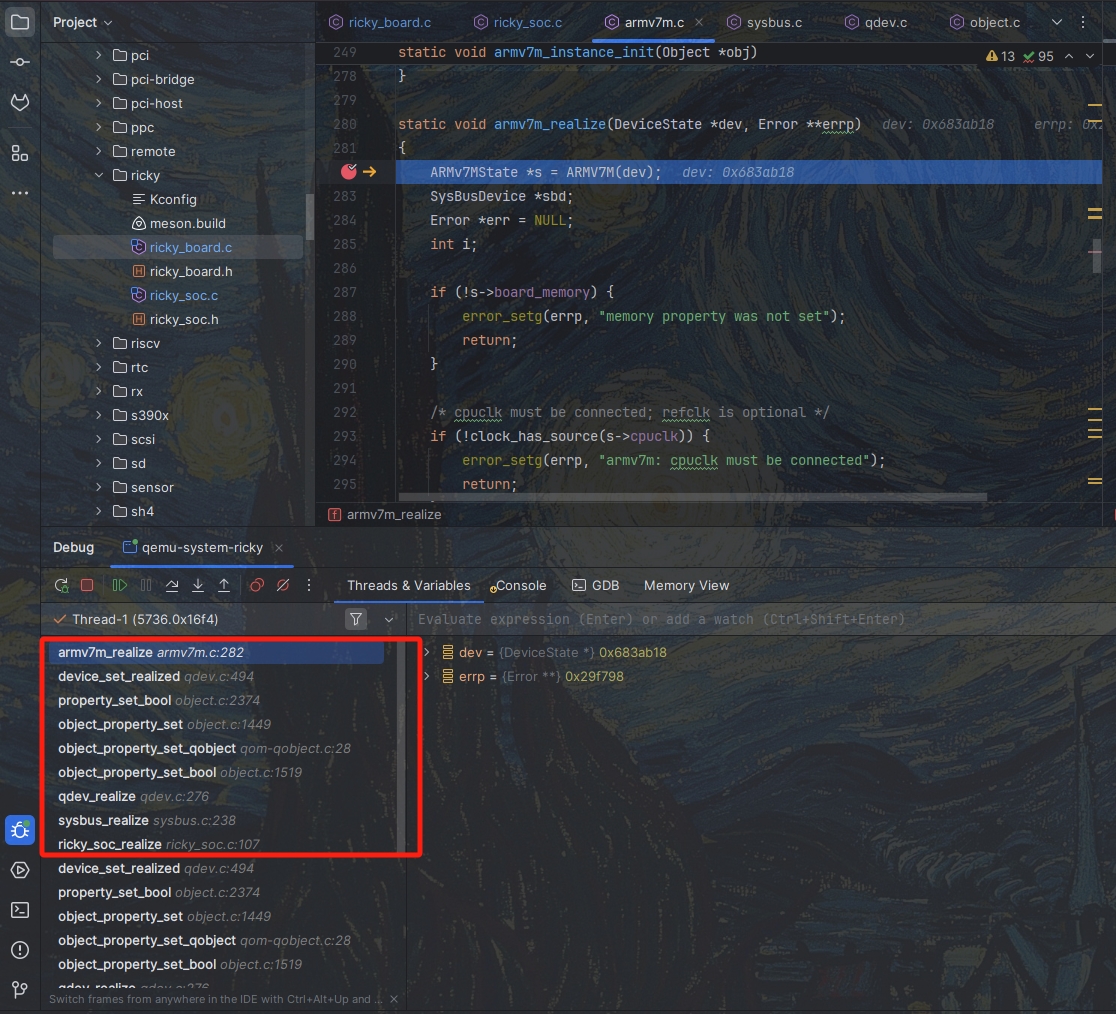The height and width of the screenshot is (1014, 1116).
Task: Open the Problems tool window icon
Action: (x=20, y=950)
